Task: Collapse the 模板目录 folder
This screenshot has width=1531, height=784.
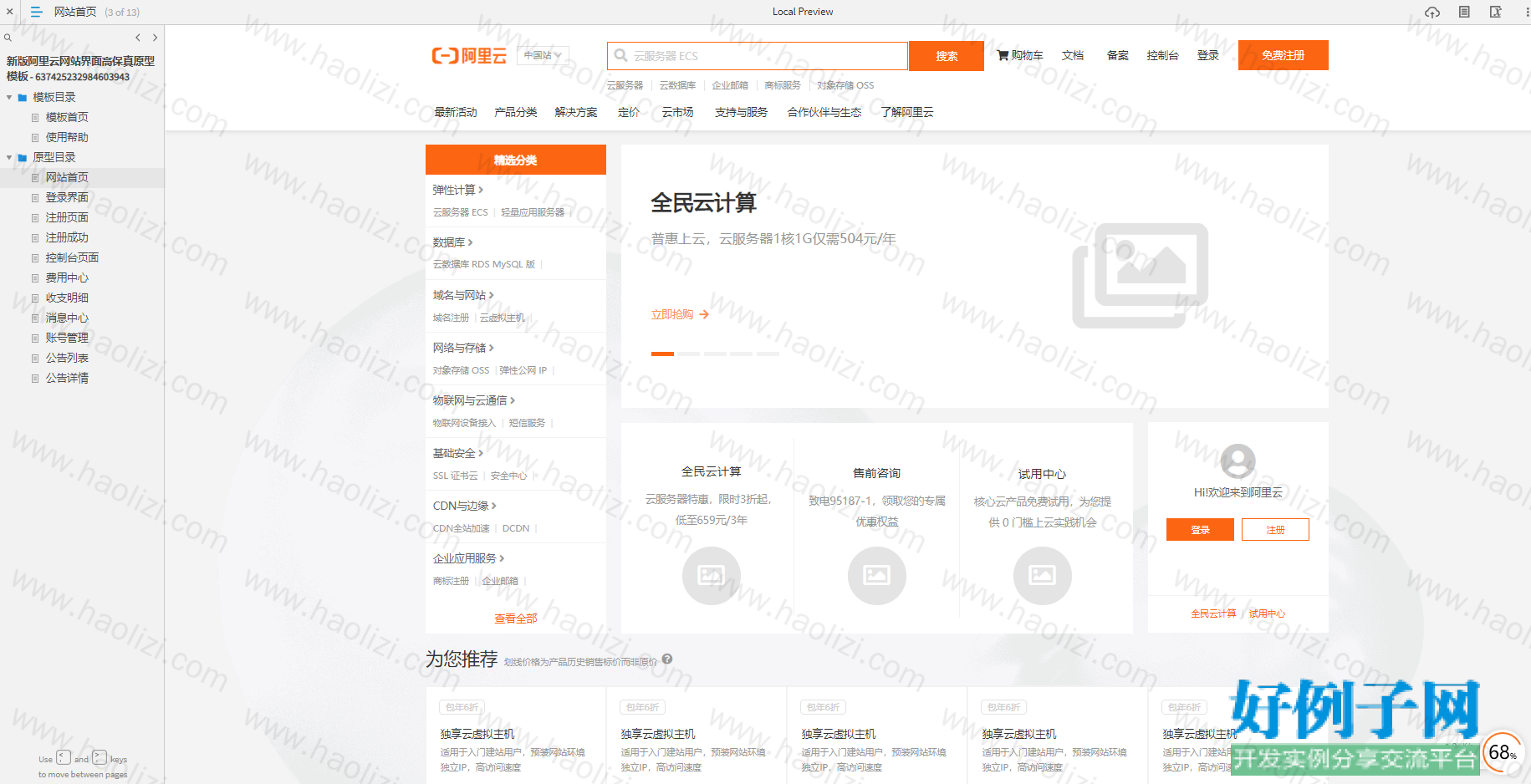Action: [x=9, y=98]
